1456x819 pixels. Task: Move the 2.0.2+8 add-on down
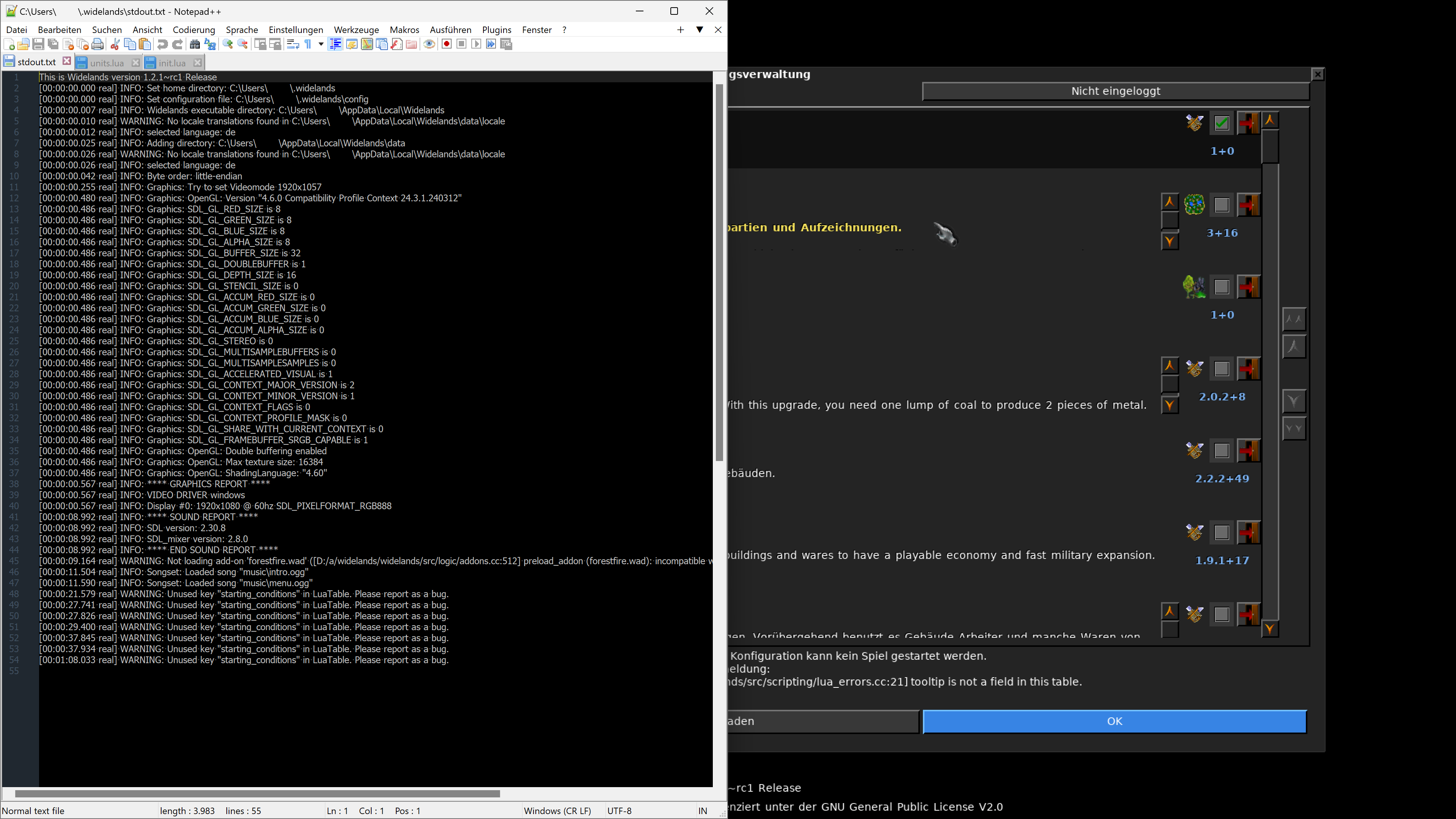tap(1169, 405)
